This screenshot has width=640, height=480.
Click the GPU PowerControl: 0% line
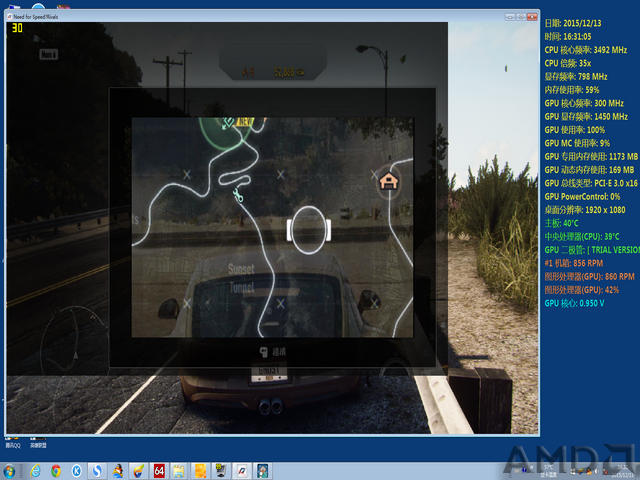582,197
